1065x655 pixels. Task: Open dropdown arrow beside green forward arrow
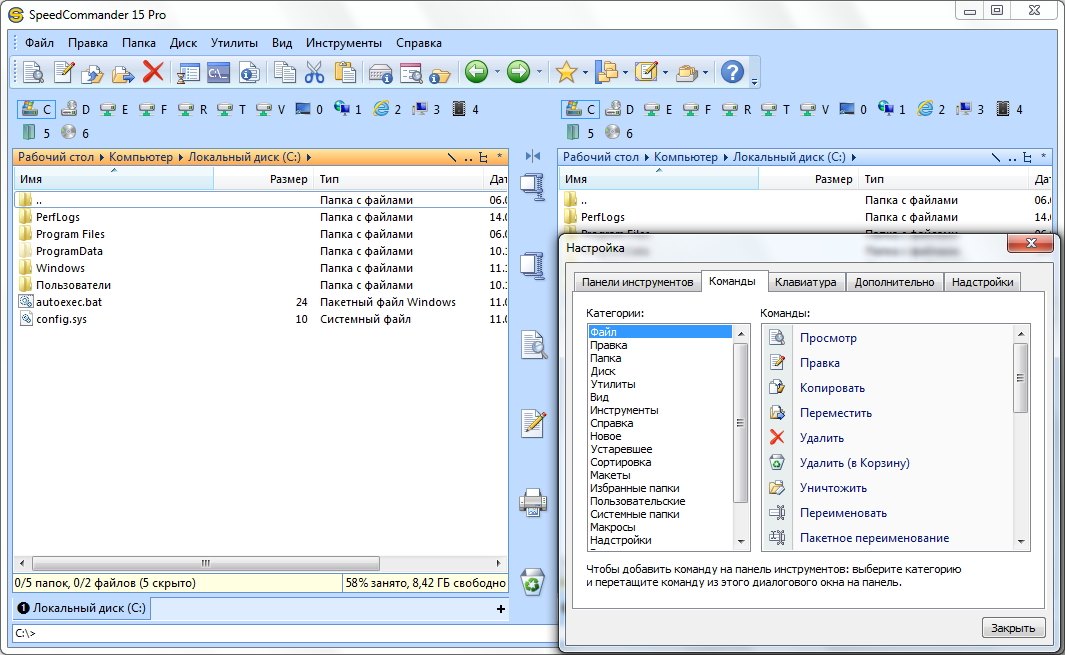540,72
